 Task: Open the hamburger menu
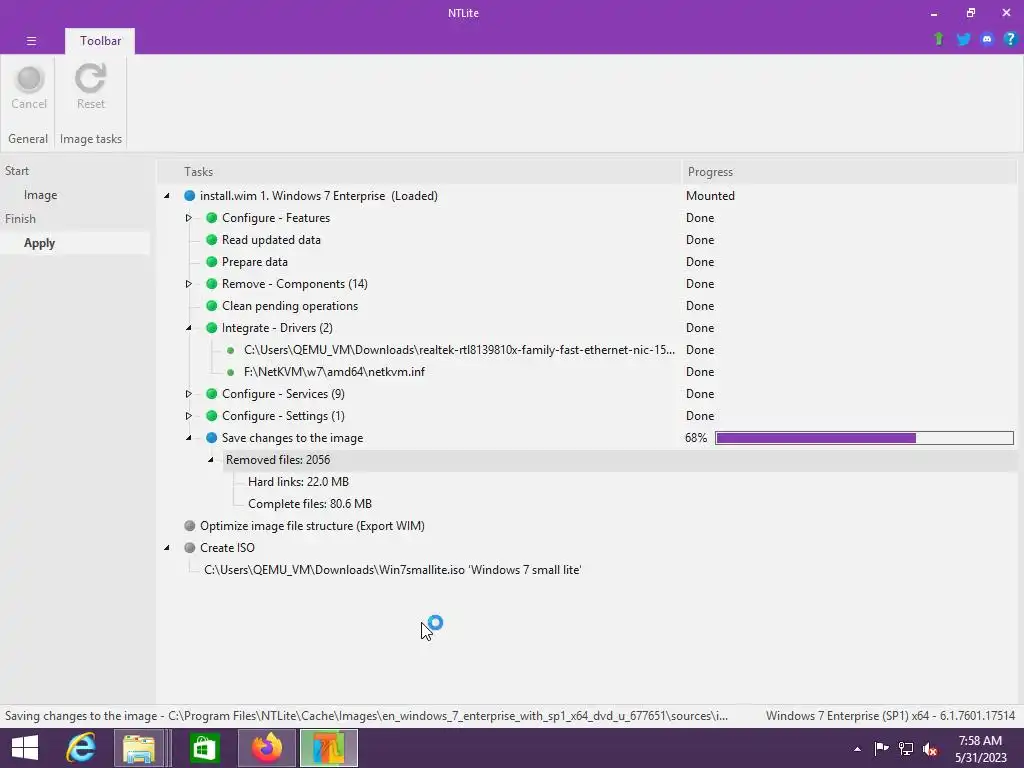pos(31,41)
